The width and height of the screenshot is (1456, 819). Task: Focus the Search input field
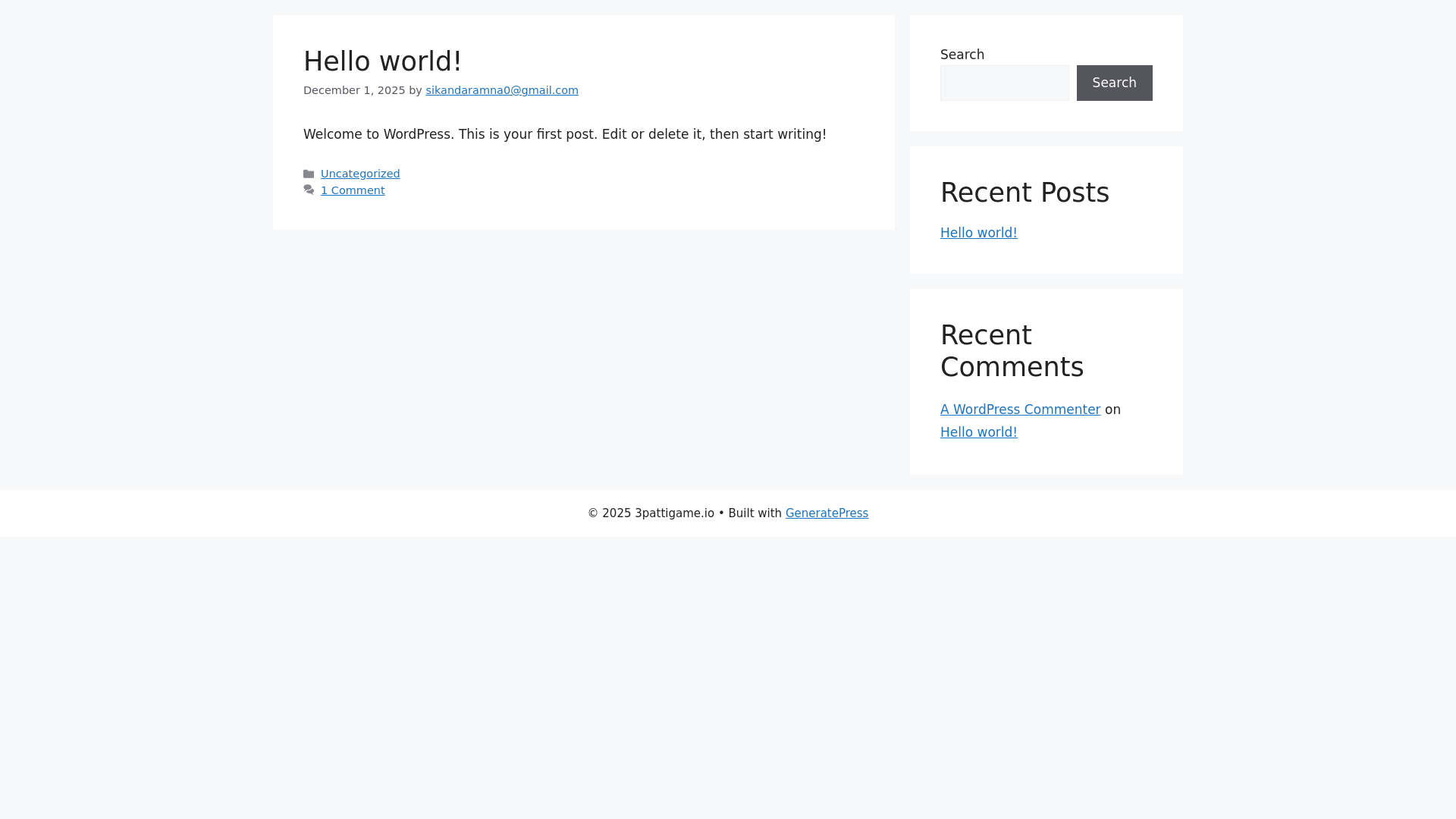1004,83
